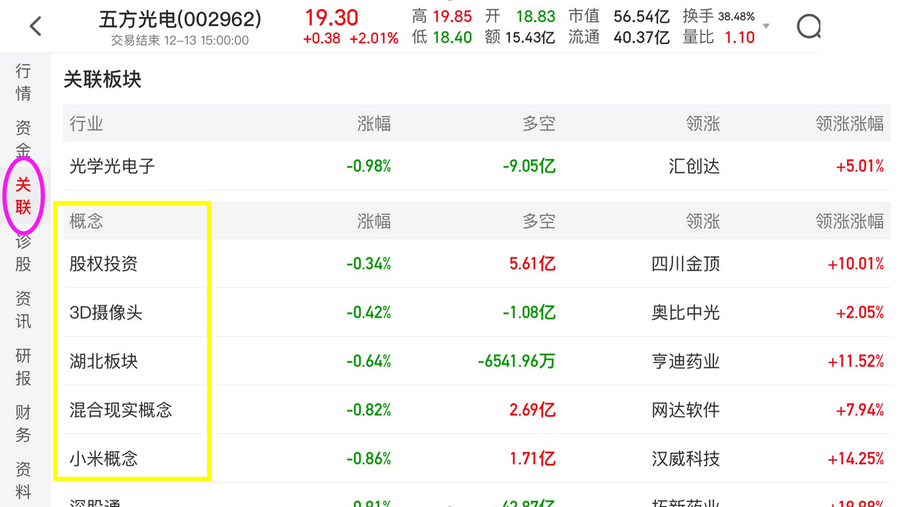This screenshot has width=900, height=507.
Task: Open the 行情 sidebar tab
Action: click(23, 82)
